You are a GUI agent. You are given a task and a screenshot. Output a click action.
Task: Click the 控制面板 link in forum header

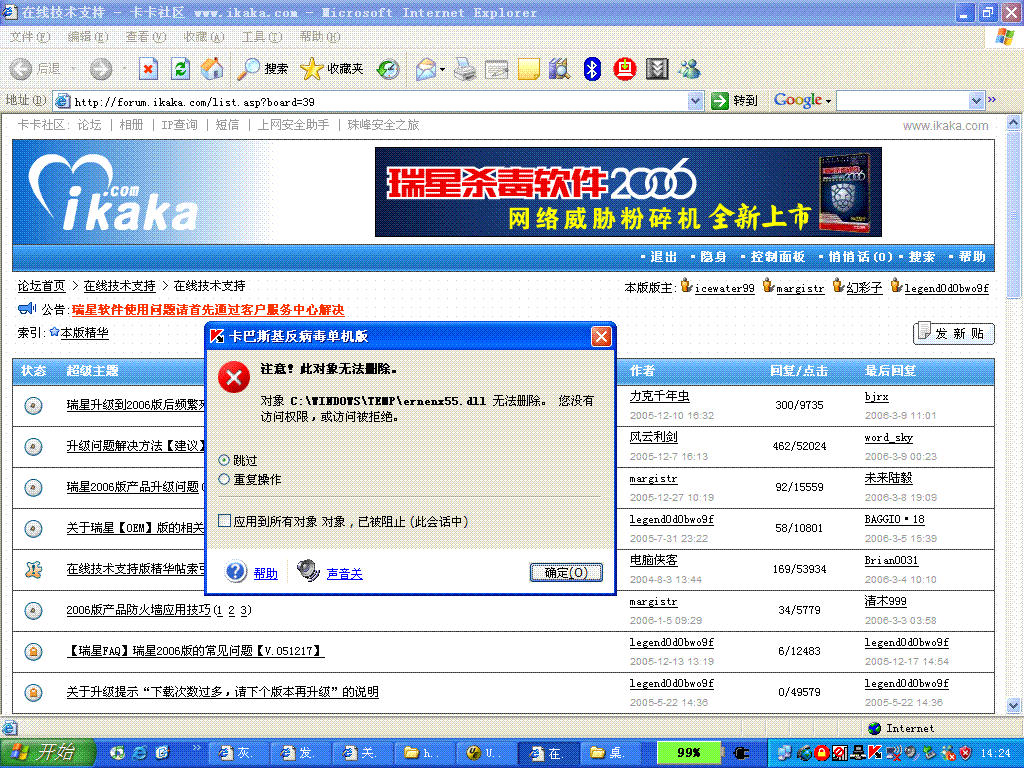[777, 257]
